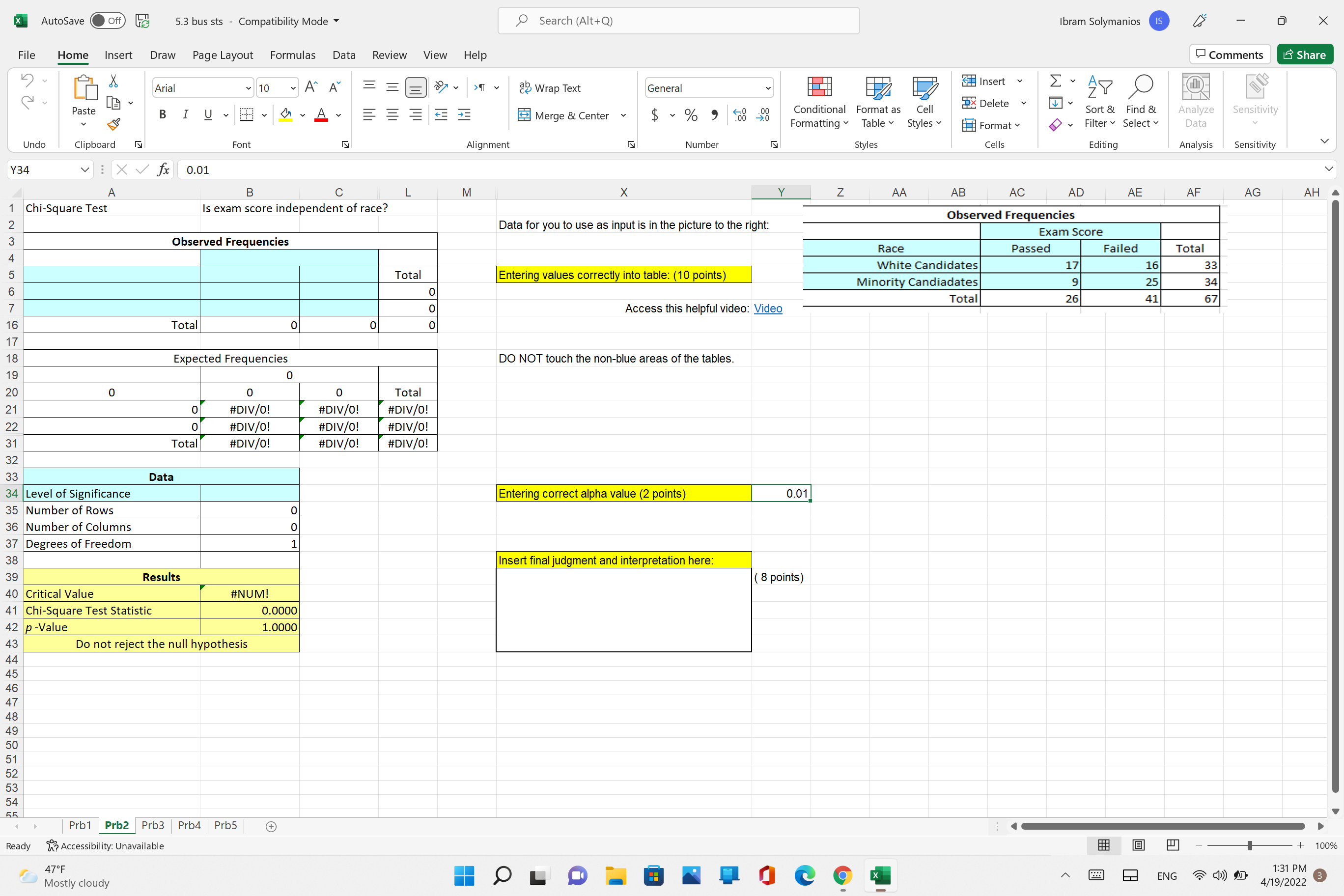The height and width of the screenshot is (896, 1344).
Task: Open the Formulas ribbon tab
Action: 293,55
